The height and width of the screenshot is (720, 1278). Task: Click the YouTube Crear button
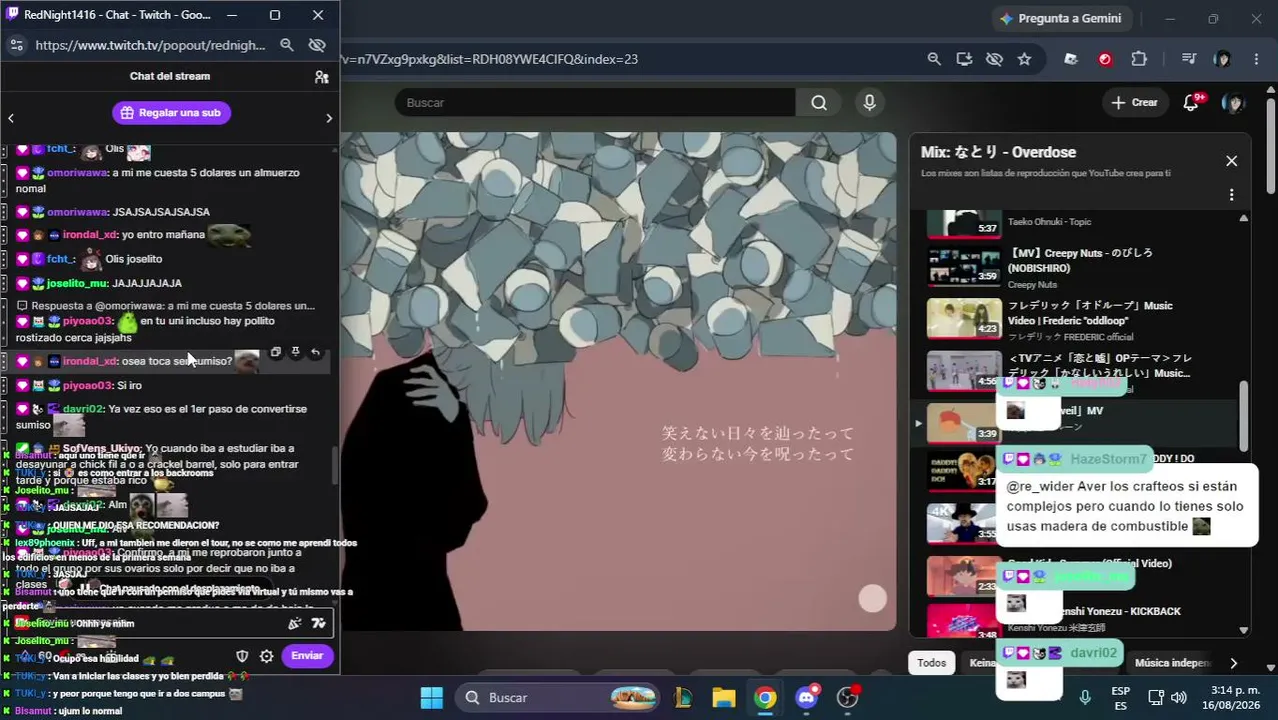click(x=1134, y=102)
